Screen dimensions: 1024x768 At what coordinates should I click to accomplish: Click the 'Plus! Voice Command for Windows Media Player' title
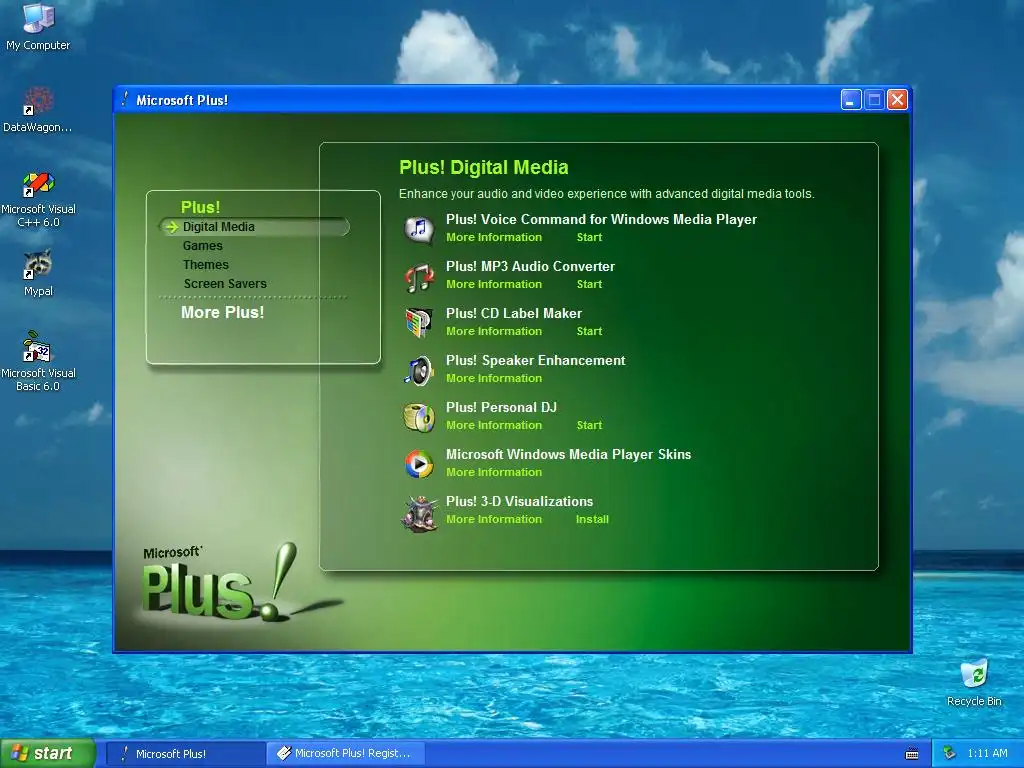(601, 219)
